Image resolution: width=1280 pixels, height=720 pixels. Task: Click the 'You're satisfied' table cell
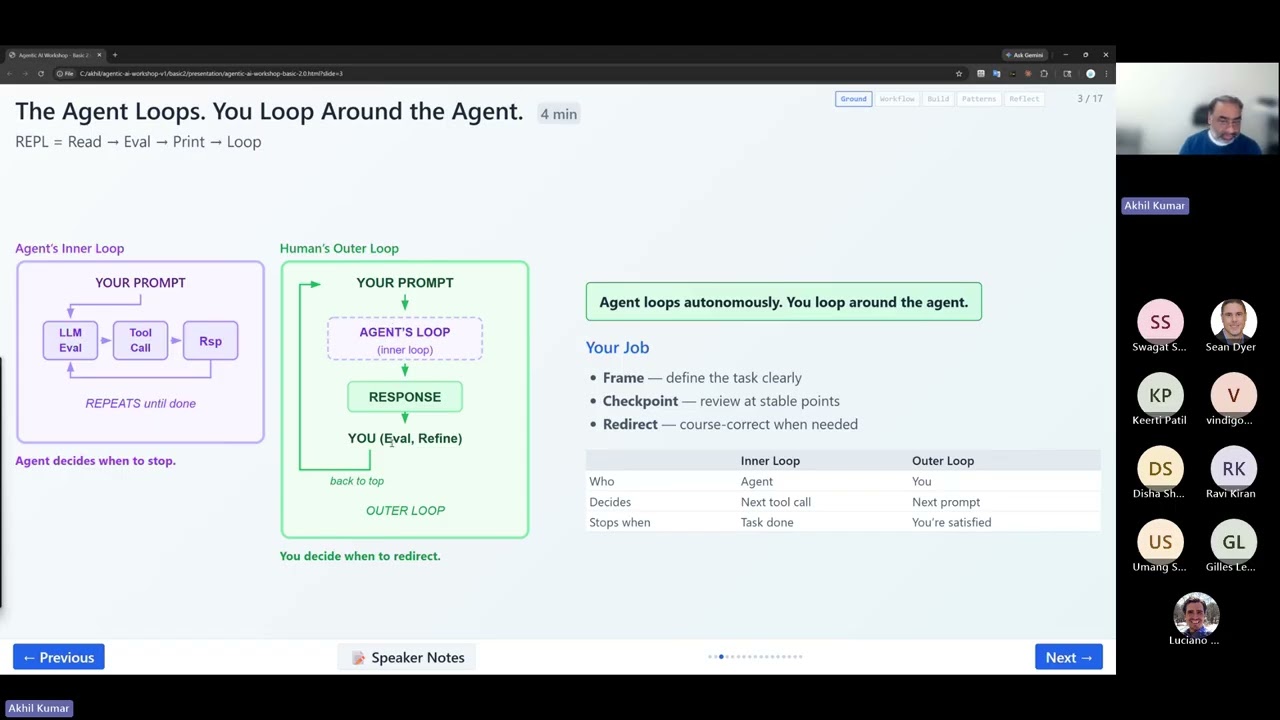(x=952, y=522)
